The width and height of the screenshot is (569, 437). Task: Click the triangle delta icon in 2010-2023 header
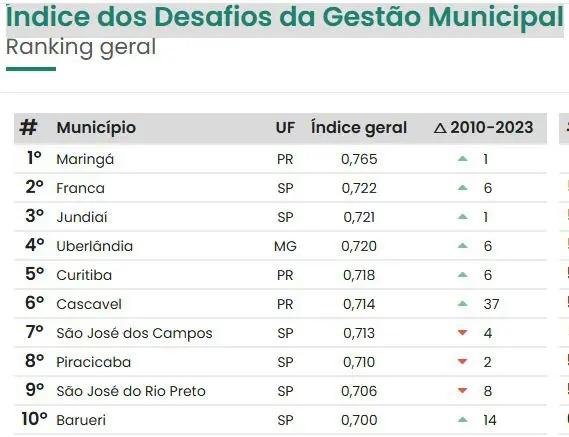click(440, 128)
